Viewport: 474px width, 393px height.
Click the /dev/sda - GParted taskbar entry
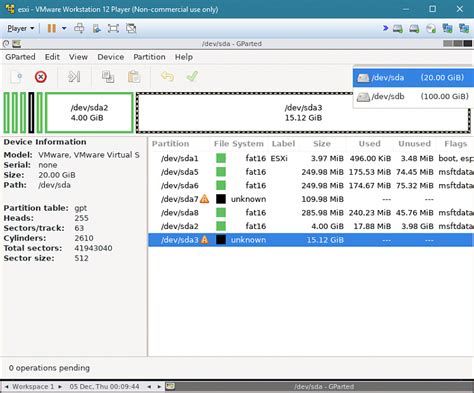(323, 387)
